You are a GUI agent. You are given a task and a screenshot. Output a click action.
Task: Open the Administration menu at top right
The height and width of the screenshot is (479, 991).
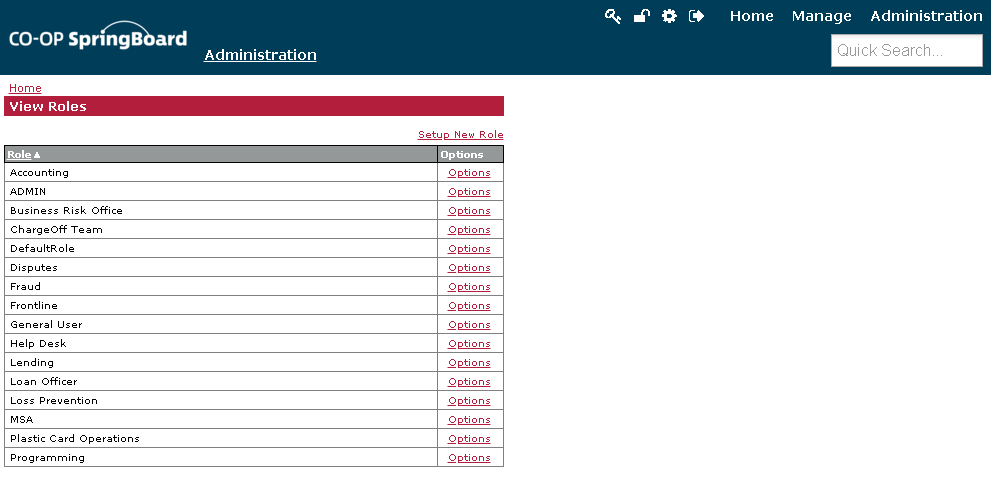926,16
